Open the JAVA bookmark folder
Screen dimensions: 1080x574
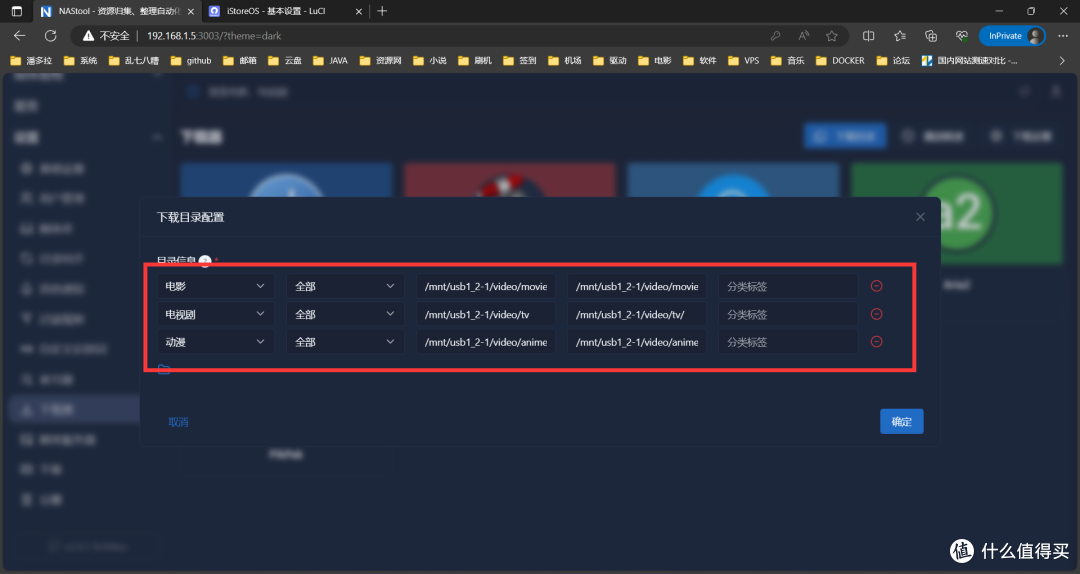click(331, 61)
